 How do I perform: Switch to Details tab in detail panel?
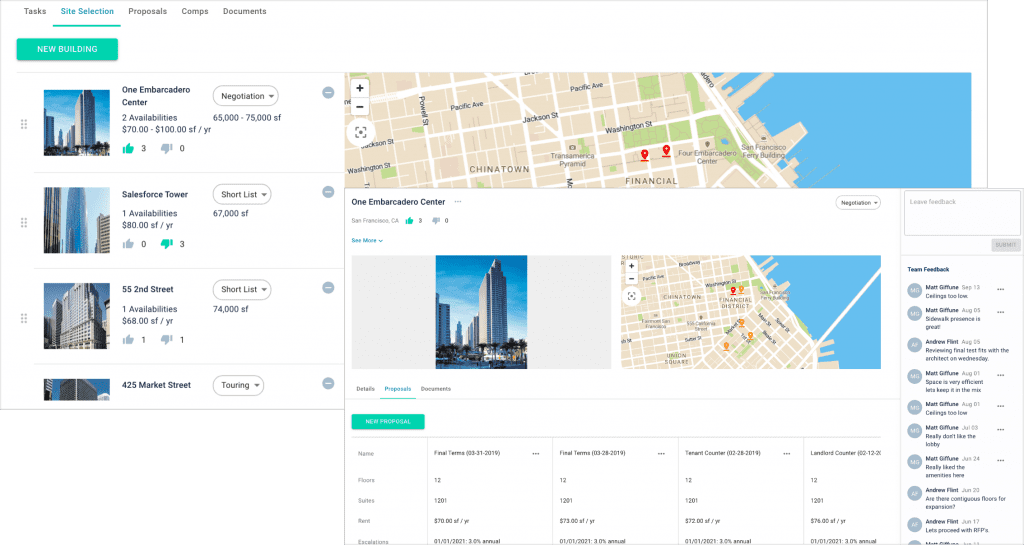365,389
